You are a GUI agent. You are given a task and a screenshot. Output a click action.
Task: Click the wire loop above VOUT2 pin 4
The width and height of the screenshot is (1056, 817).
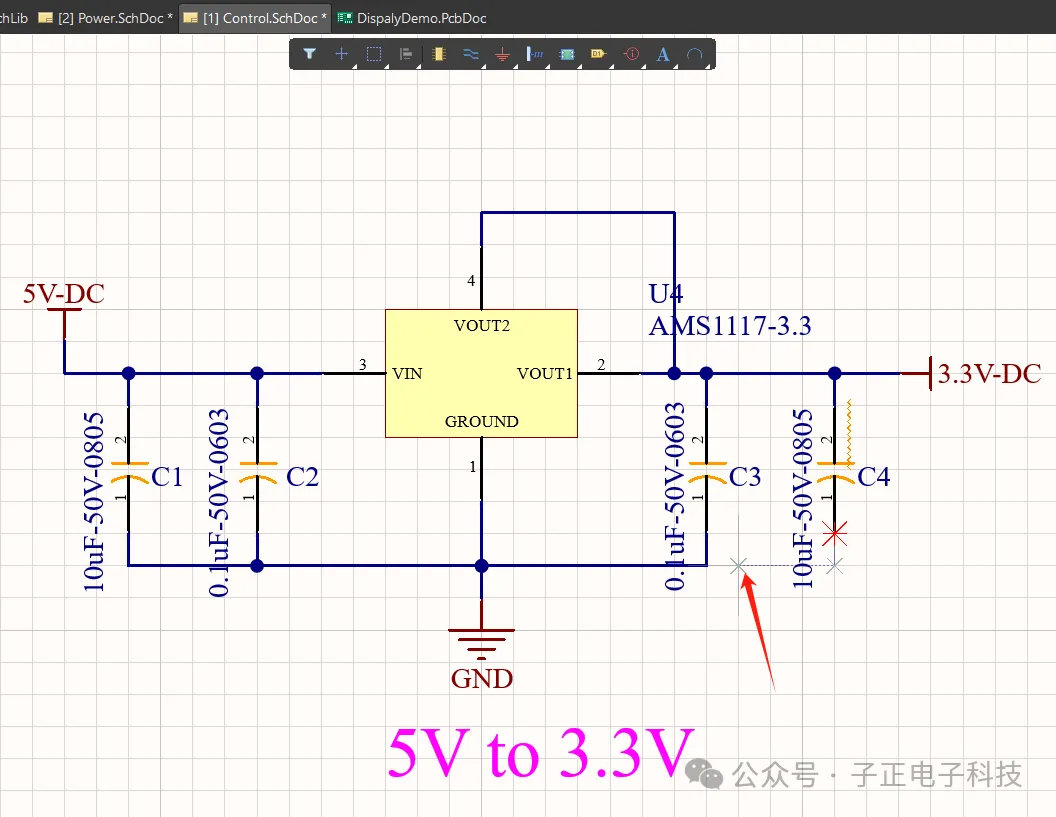578,213
